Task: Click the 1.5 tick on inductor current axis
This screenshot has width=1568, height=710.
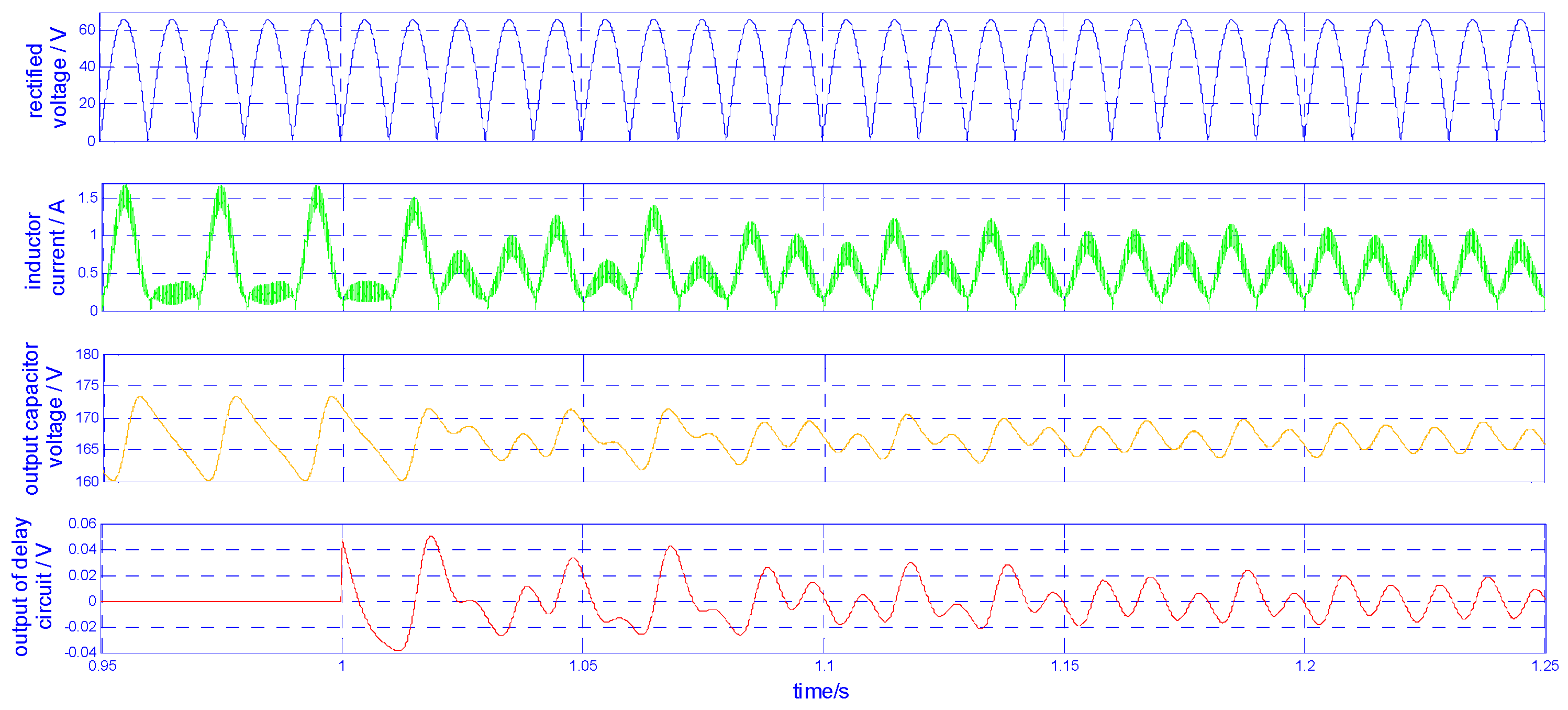Action: click(x=87, y=198)
